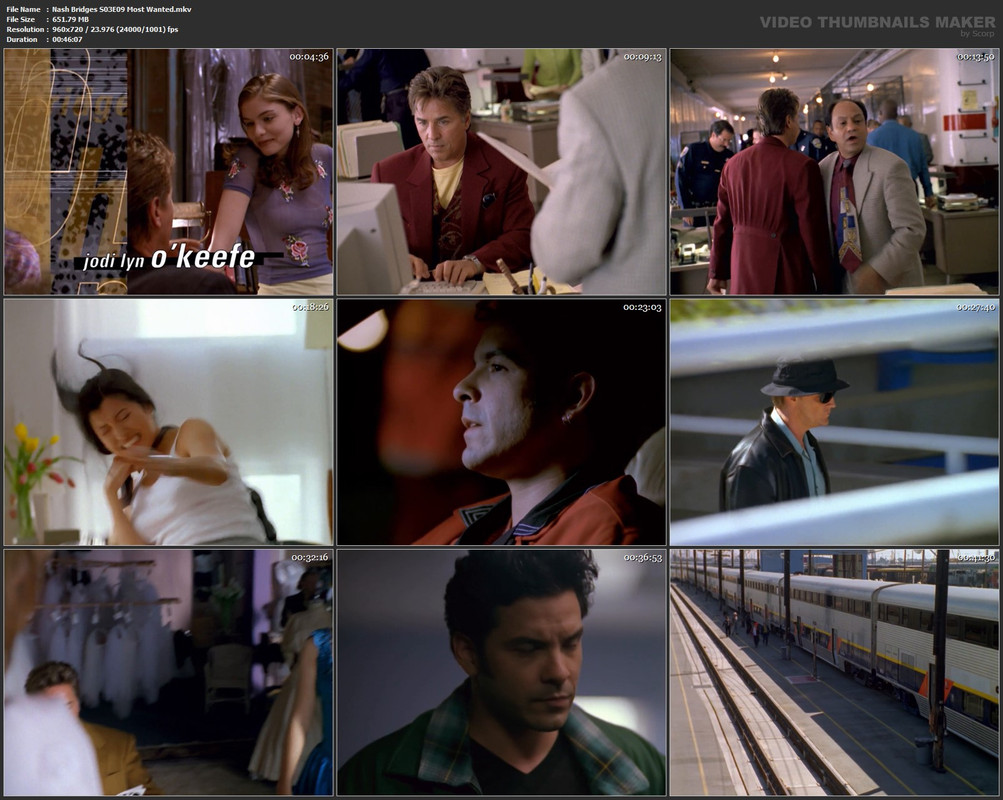Click the 00:27:40 man in hat thumbnail
Screen dimensions: 1003x800
tap(834, 422)
